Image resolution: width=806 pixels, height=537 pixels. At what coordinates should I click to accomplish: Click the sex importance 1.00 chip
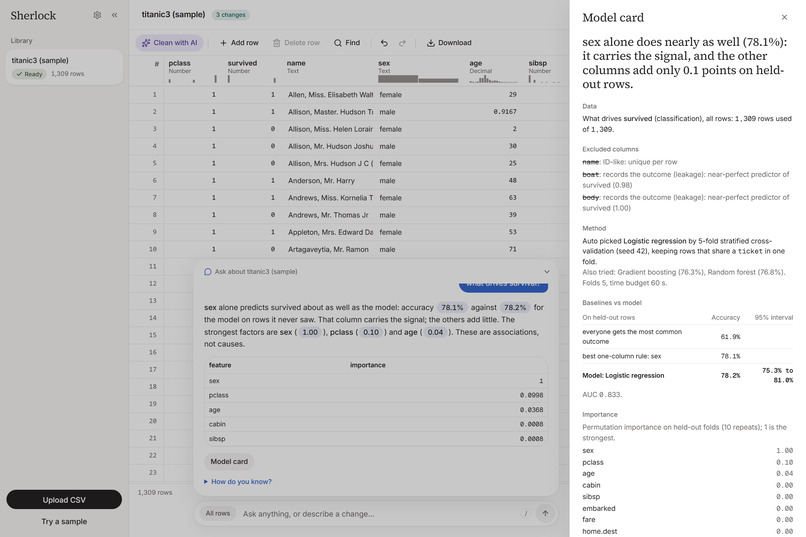(310, 332)
